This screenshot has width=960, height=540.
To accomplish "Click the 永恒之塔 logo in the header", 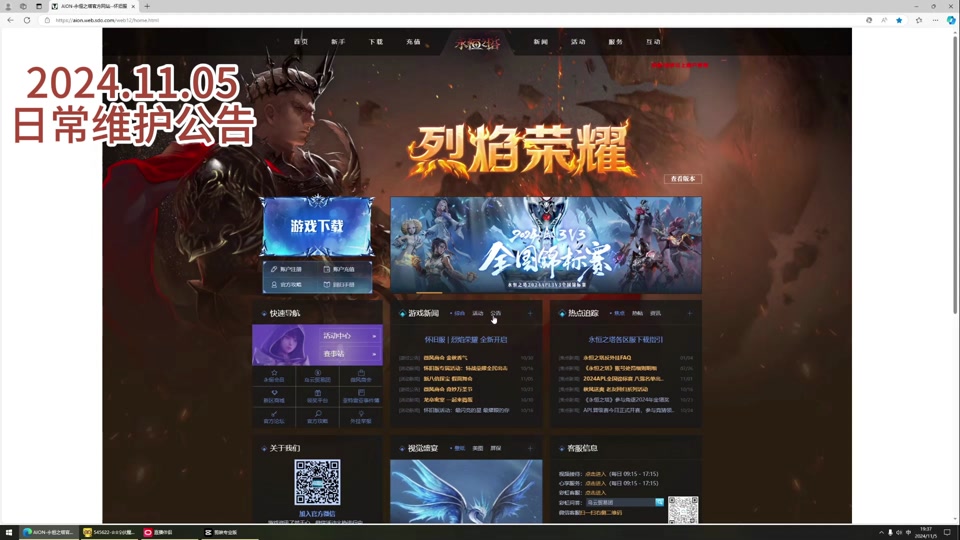I will pos(478,43).
